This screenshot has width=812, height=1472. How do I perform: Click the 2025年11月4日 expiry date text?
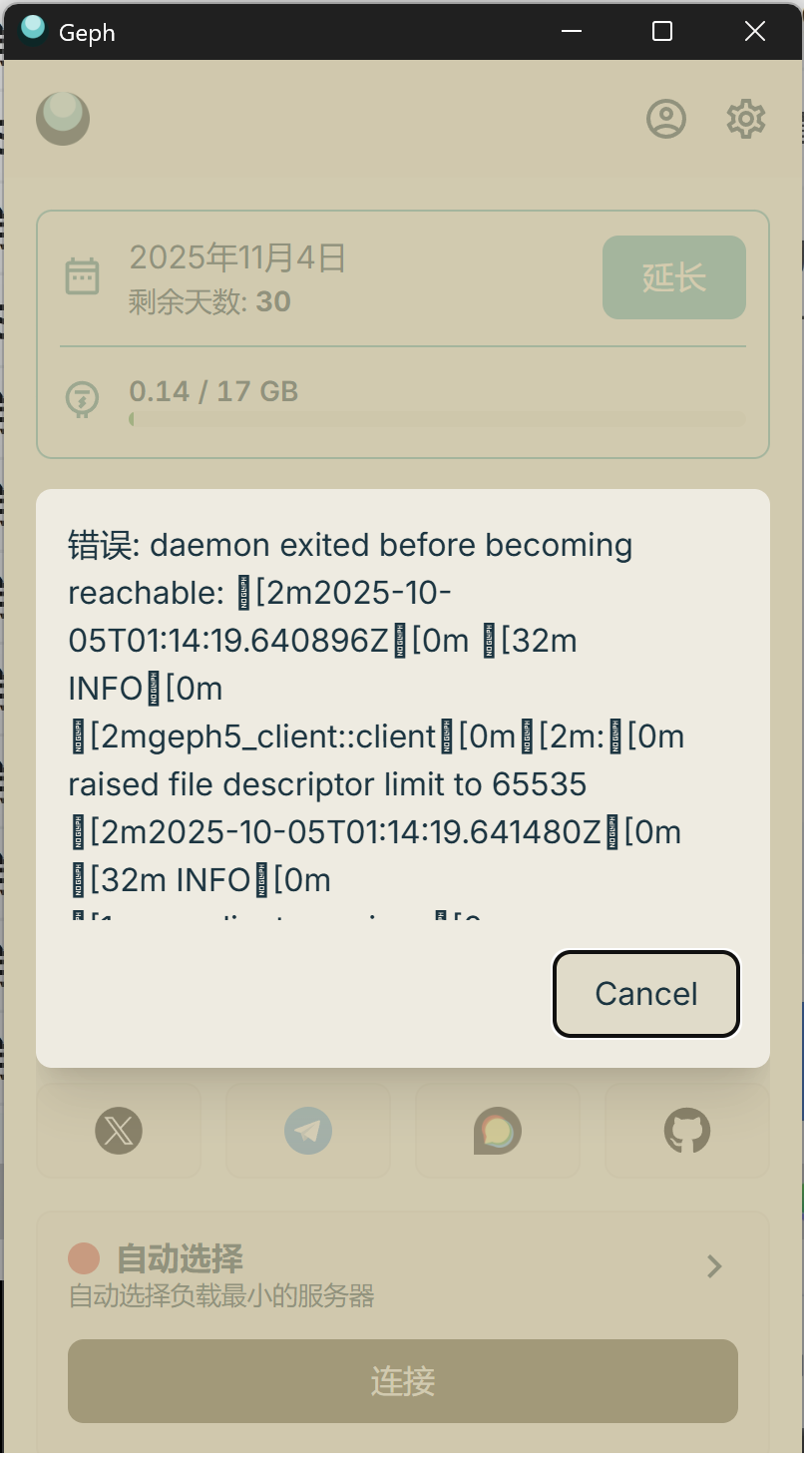pos(237,257)
